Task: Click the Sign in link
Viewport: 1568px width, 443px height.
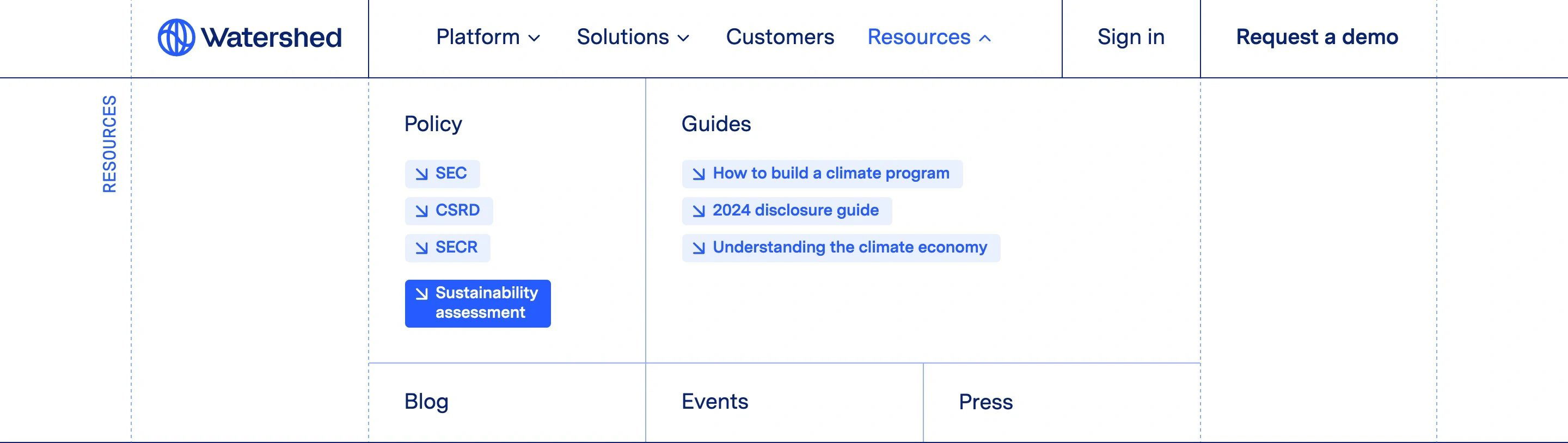Action: coord(1131,37)
